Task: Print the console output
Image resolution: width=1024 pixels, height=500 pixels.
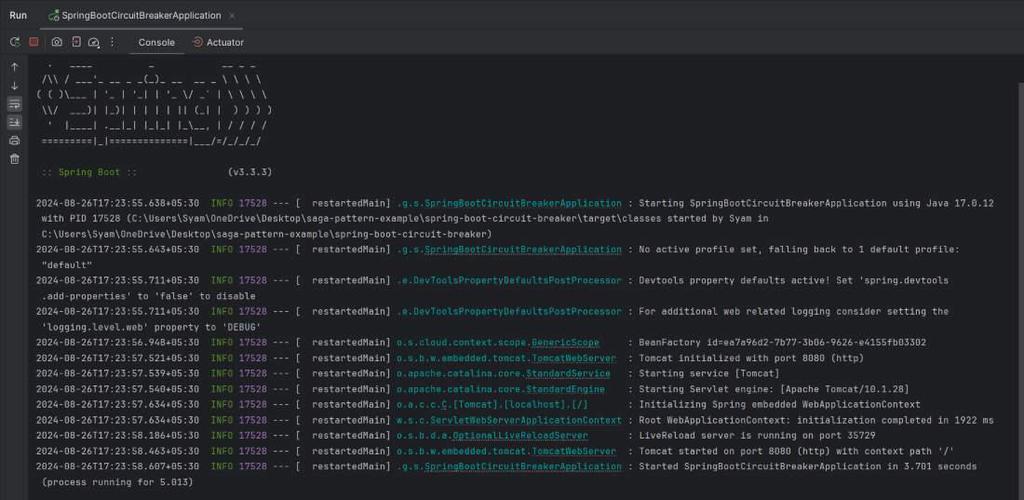Action: pyautogui.click(x=14, y=140)
